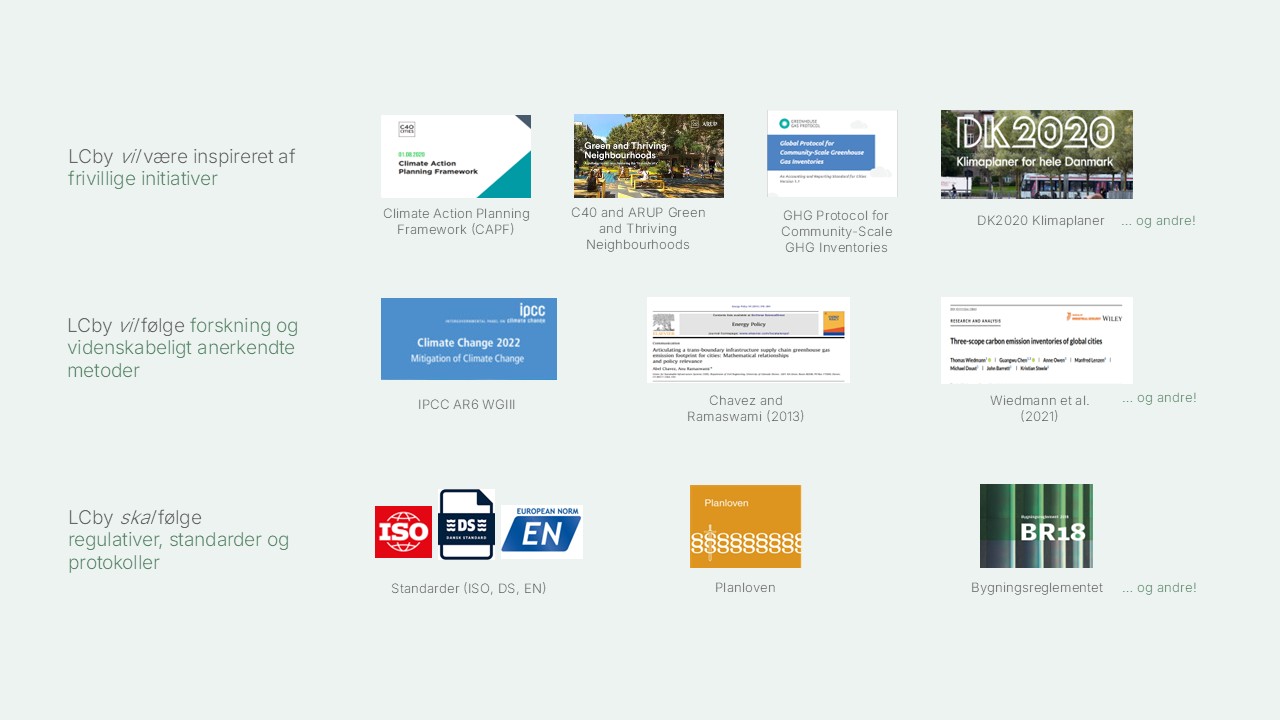
Task: Click the Wiedmann et al. Wiley paper image
Action: coord(1036,340)
